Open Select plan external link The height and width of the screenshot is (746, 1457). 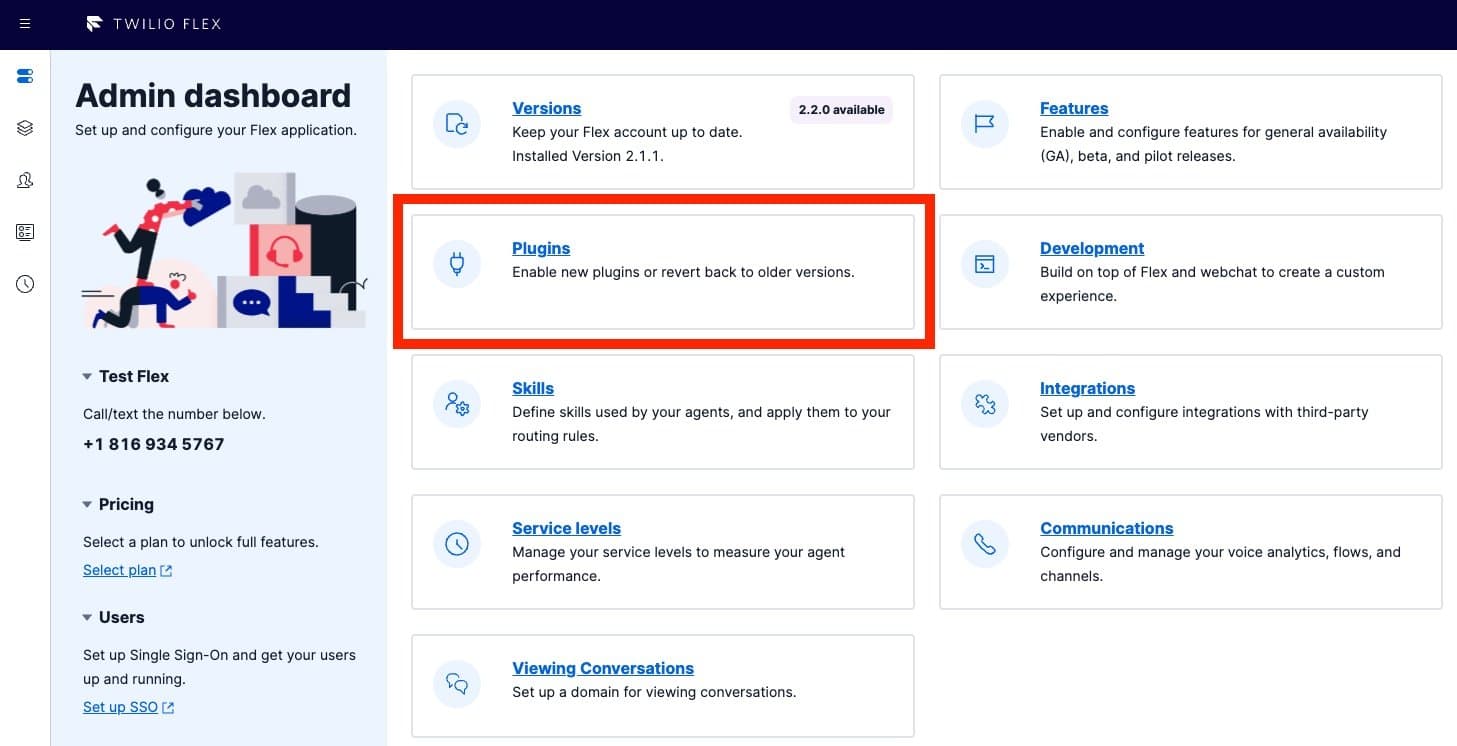[127, 570]
